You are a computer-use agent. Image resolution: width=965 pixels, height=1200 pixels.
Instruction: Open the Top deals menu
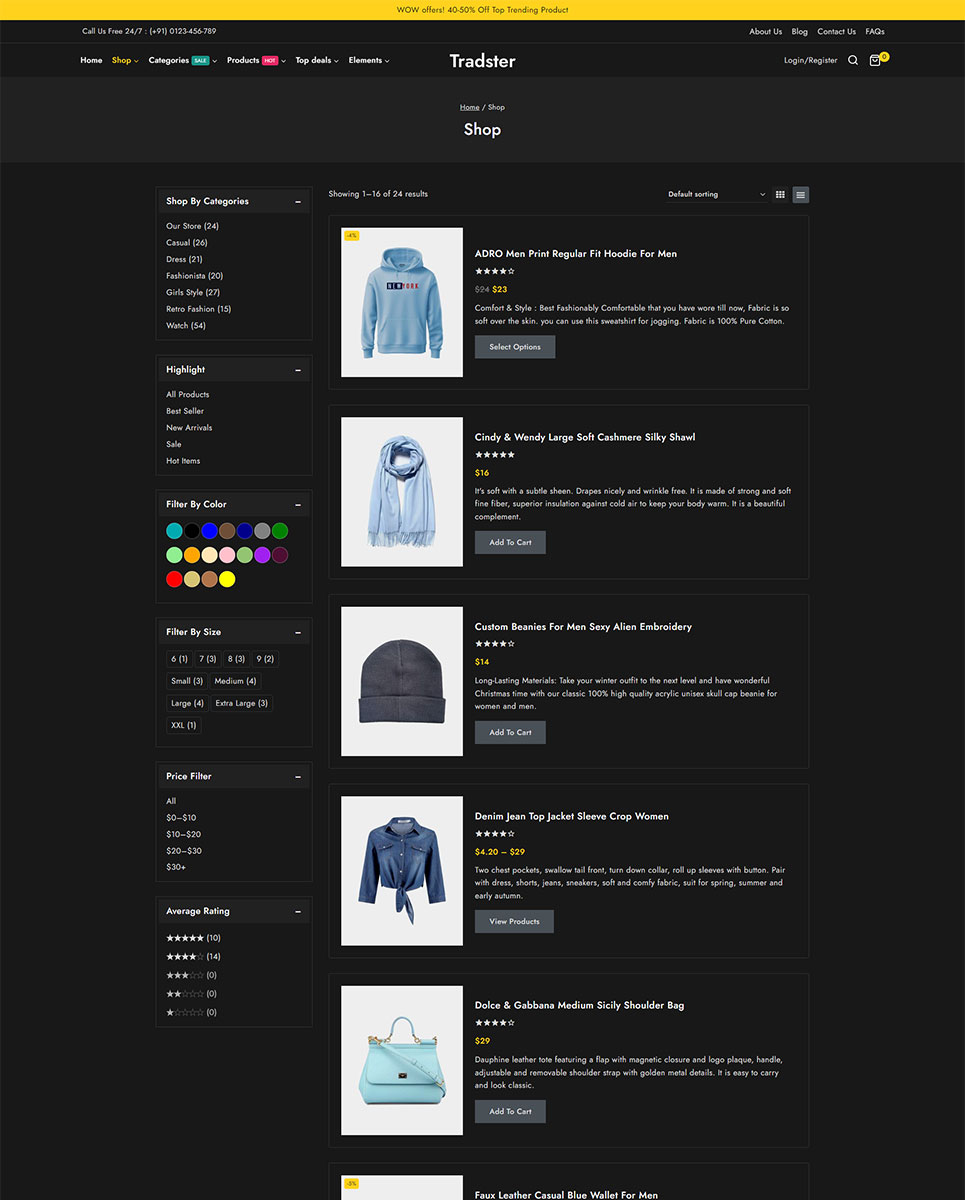pos(317,60)
